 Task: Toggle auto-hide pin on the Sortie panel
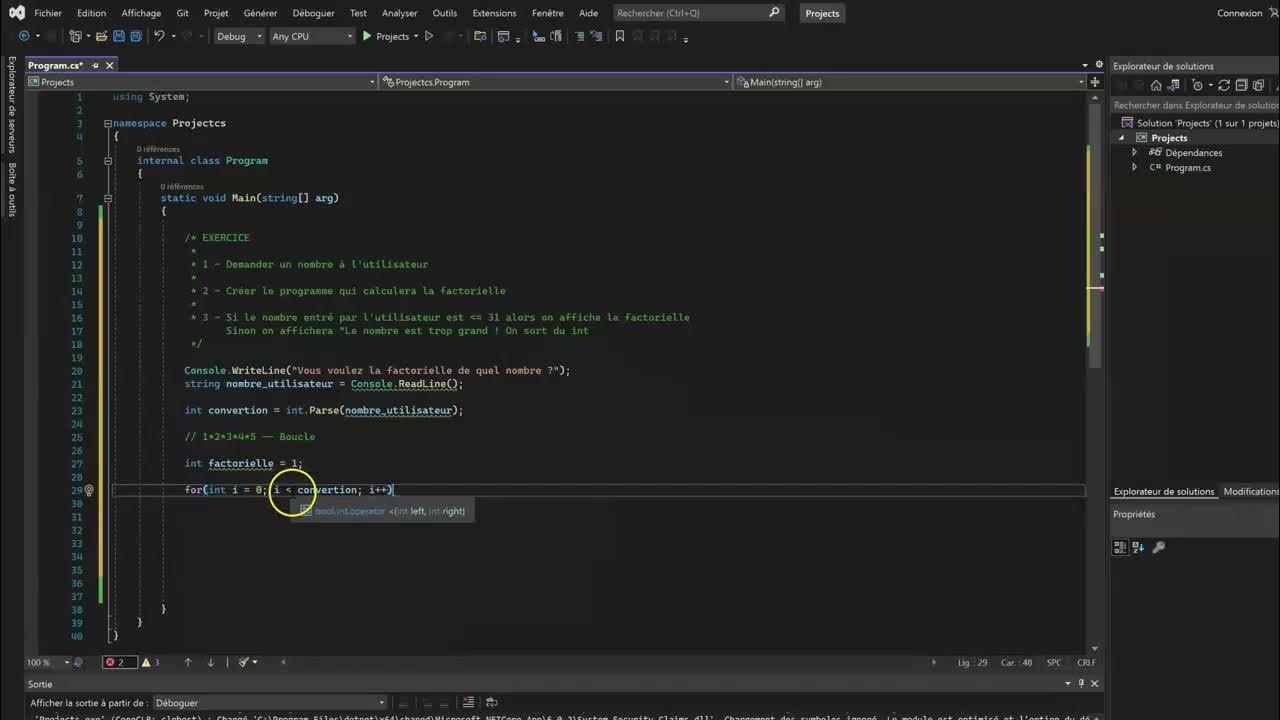point(1080,684)
